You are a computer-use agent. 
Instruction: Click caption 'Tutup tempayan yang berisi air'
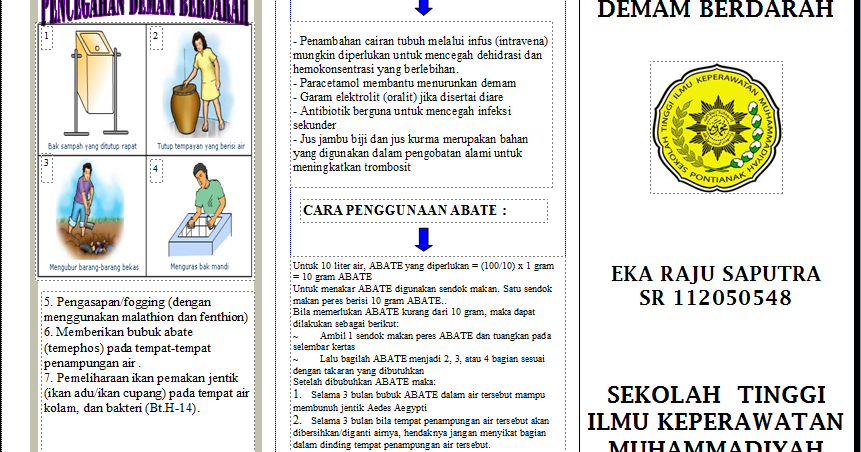(201, 147)
